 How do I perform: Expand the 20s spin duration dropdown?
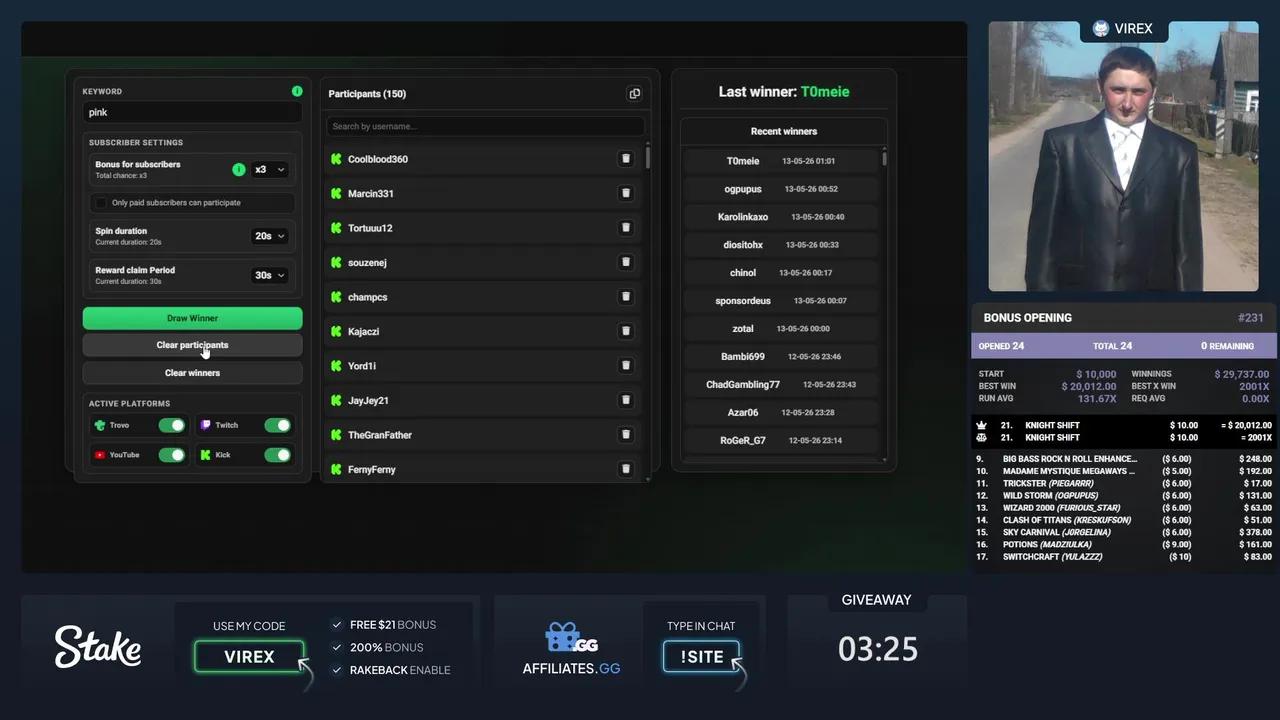pyautogui.click(x=269, y=236)
